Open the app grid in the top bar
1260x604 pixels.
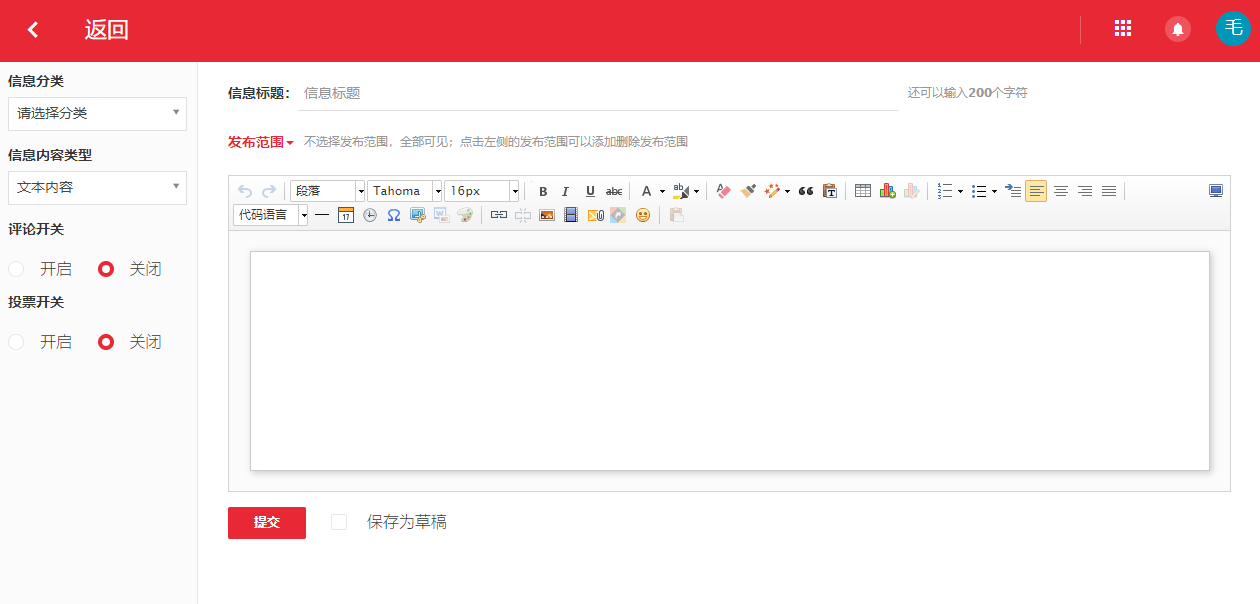click(1122, 28)
